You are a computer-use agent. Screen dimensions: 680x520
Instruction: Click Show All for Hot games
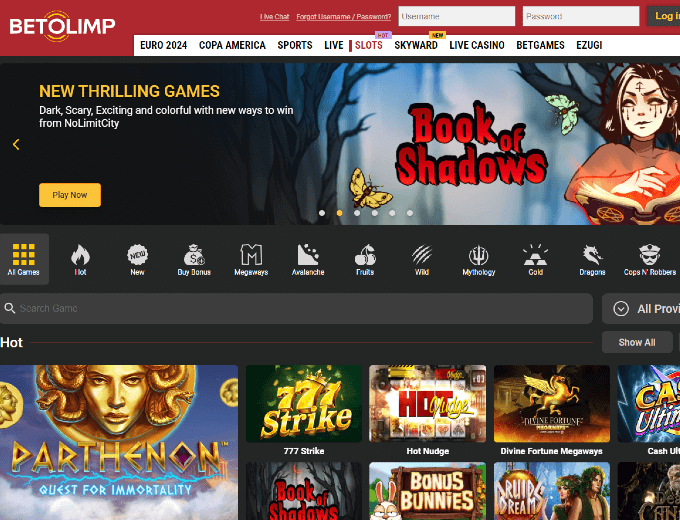pyautogui.click(x=637, y=342)
